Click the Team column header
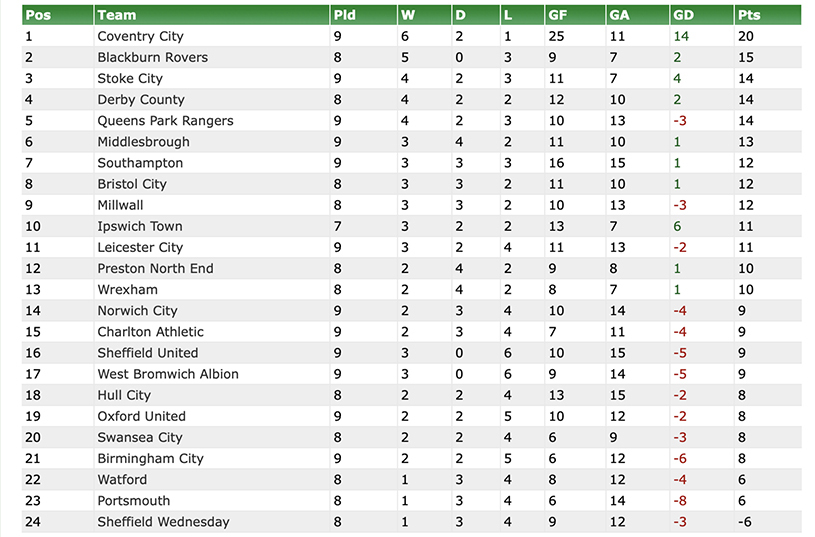The height and width of the screenshot is (537, 815). tap(117, 15)
